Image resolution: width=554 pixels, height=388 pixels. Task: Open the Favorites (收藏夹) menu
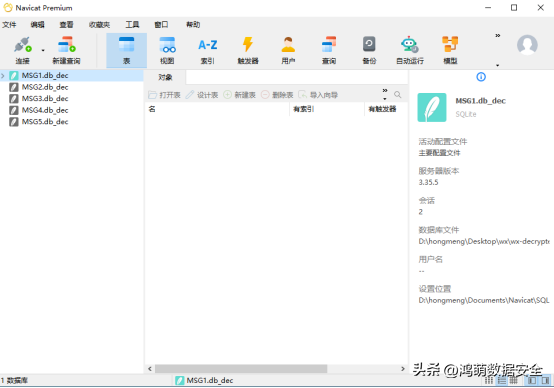(x=99, y=25)
